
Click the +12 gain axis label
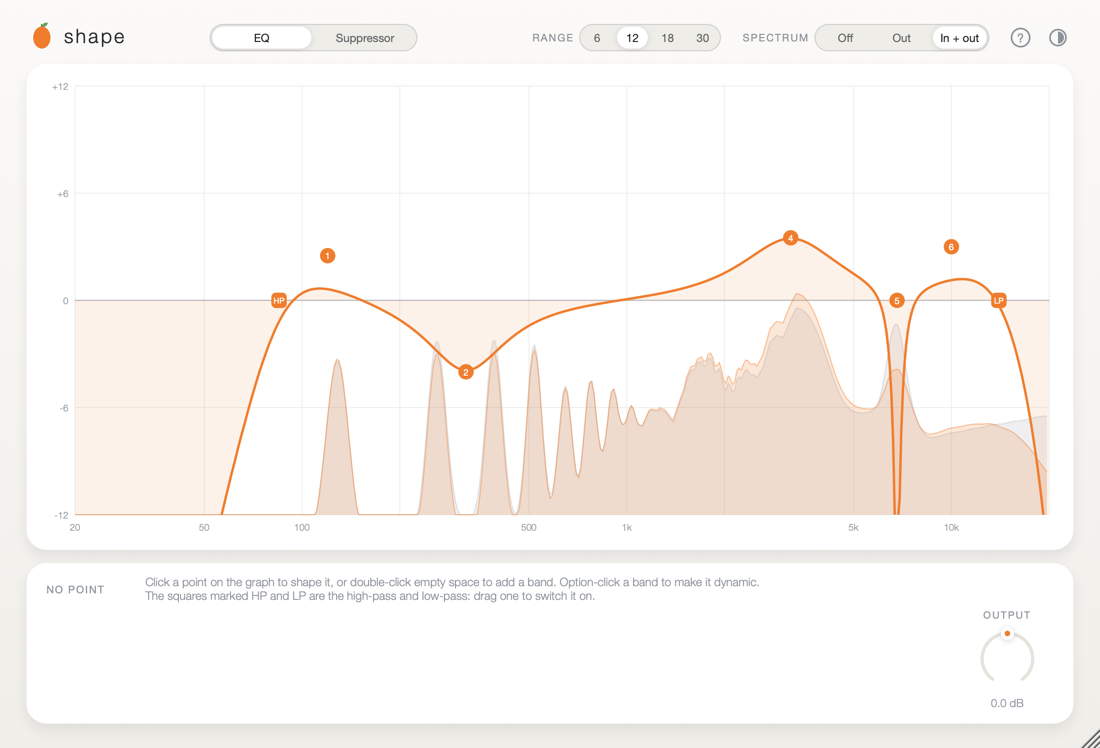pyautogui.click(x=60, y=87)
